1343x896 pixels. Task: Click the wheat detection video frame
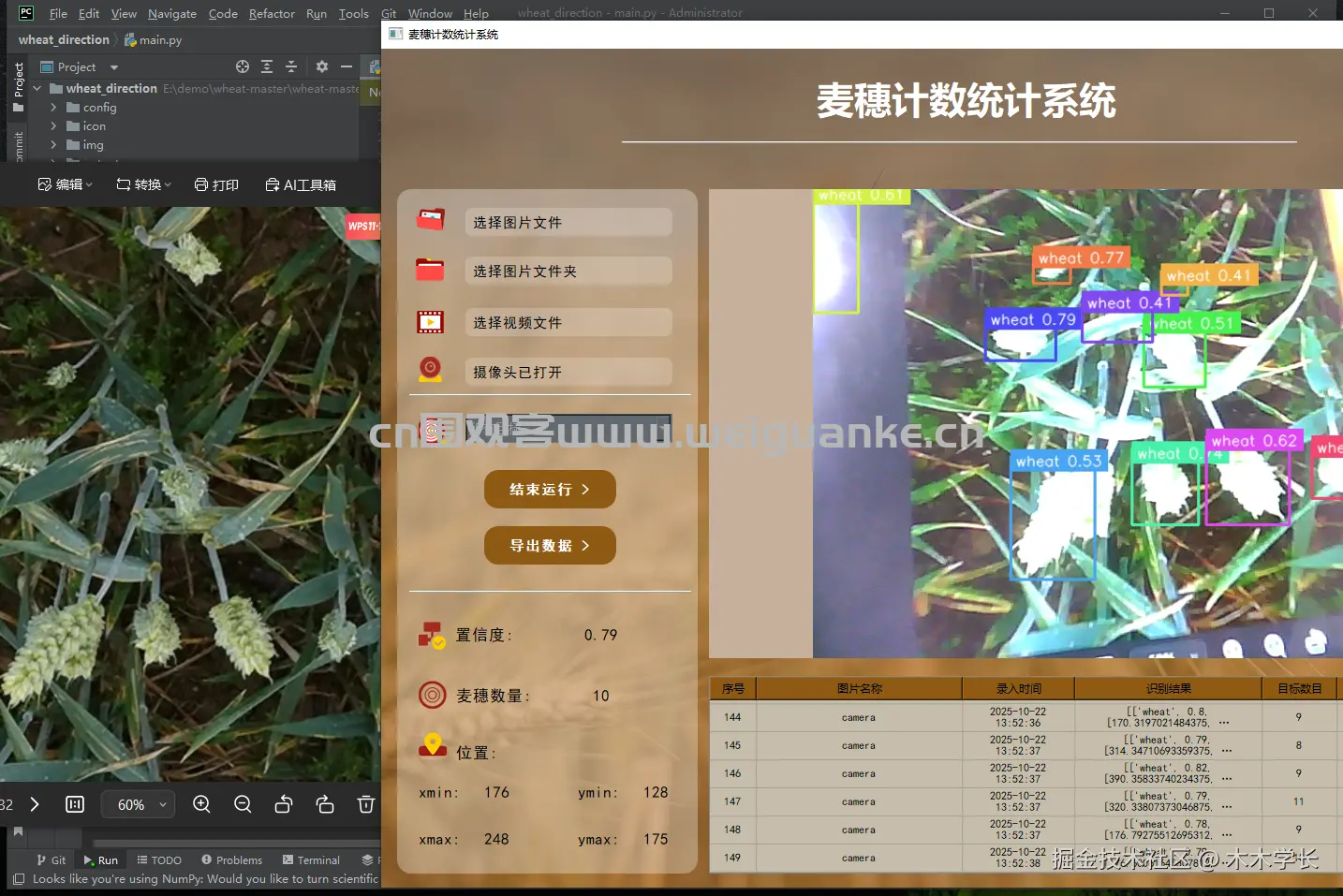1026,423
